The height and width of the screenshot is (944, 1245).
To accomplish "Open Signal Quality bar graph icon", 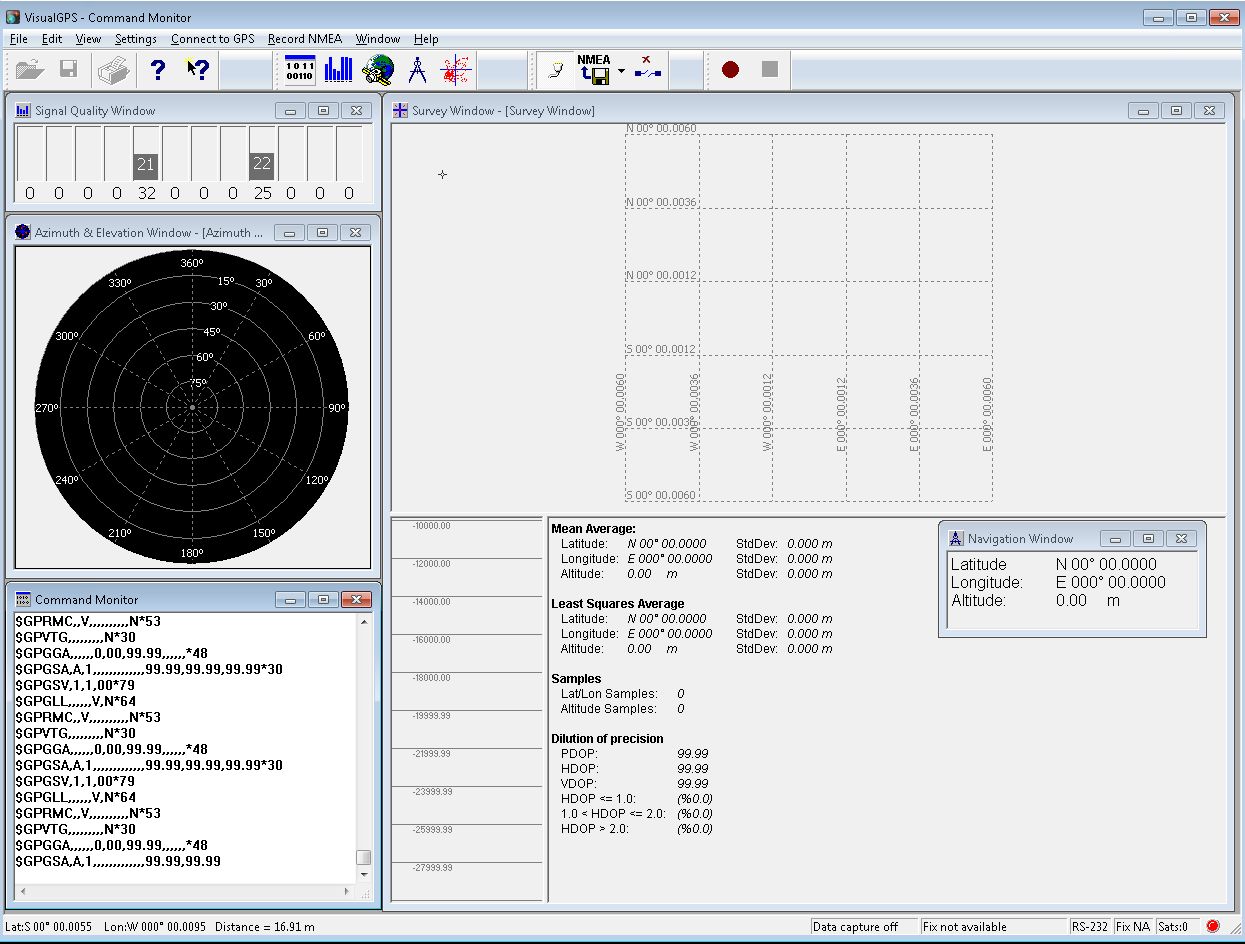I will pos(339,70).
